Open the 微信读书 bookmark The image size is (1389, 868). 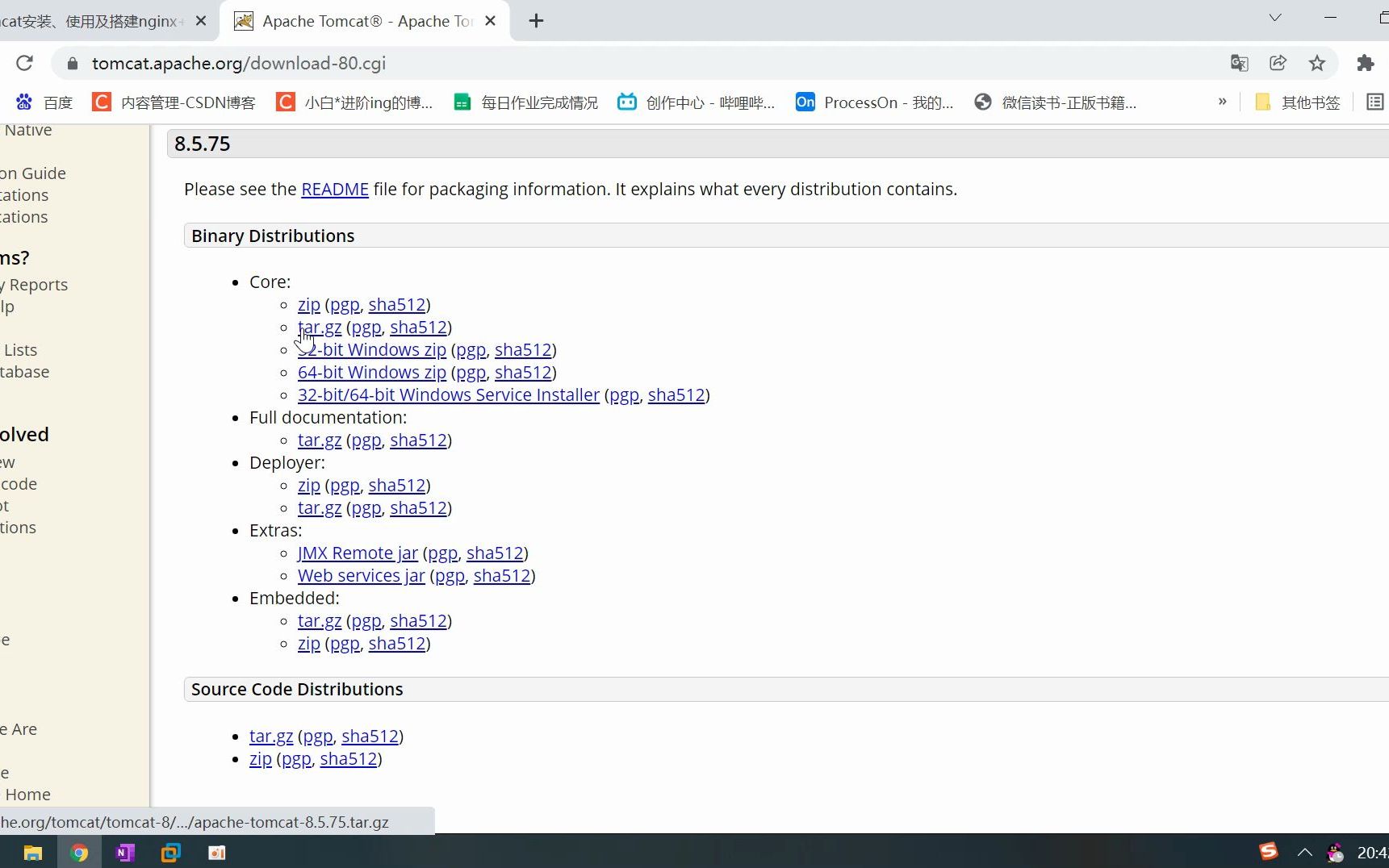click(1055, 102)
